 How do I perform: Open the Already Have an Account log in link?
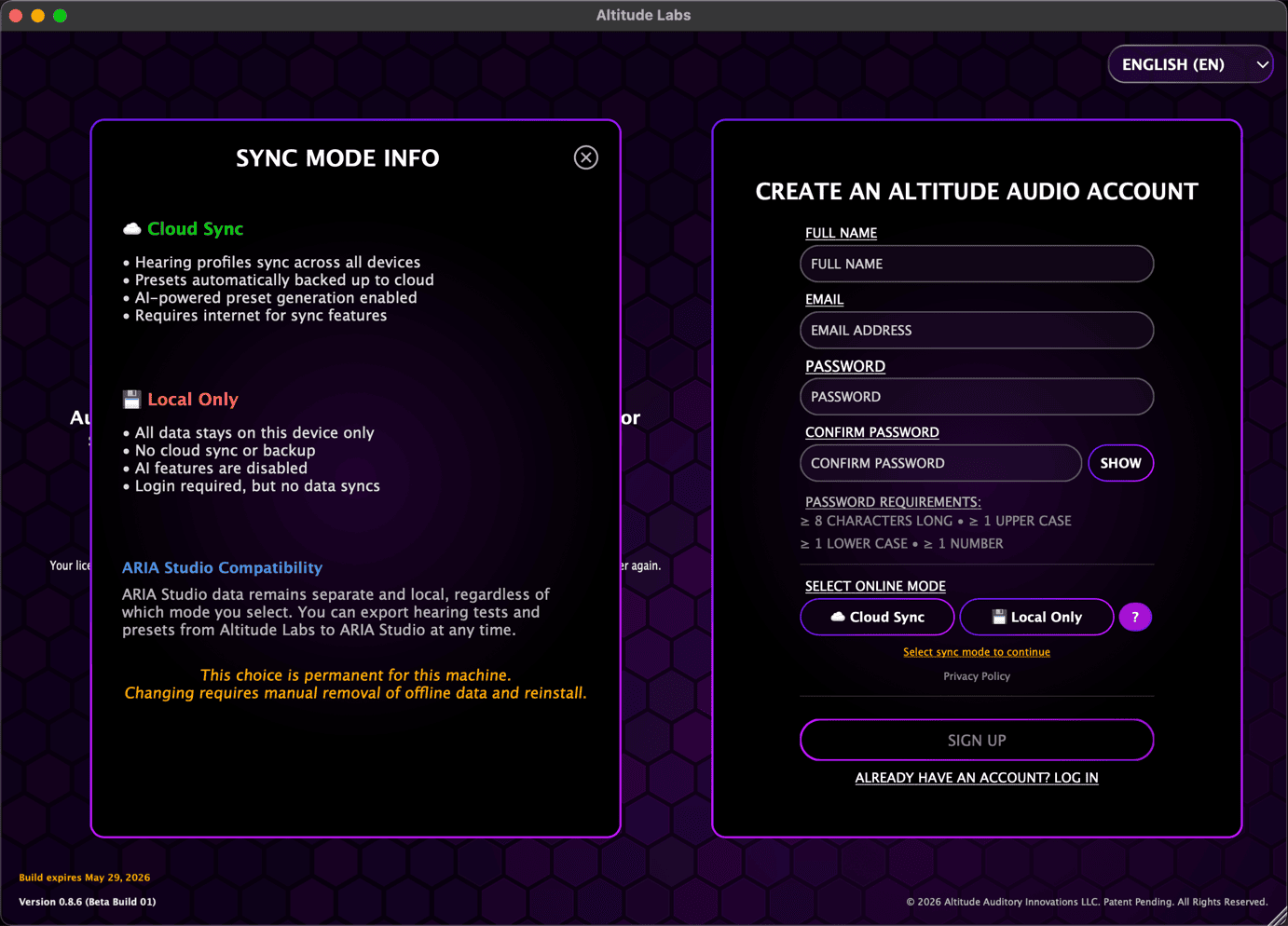[976, 778]
